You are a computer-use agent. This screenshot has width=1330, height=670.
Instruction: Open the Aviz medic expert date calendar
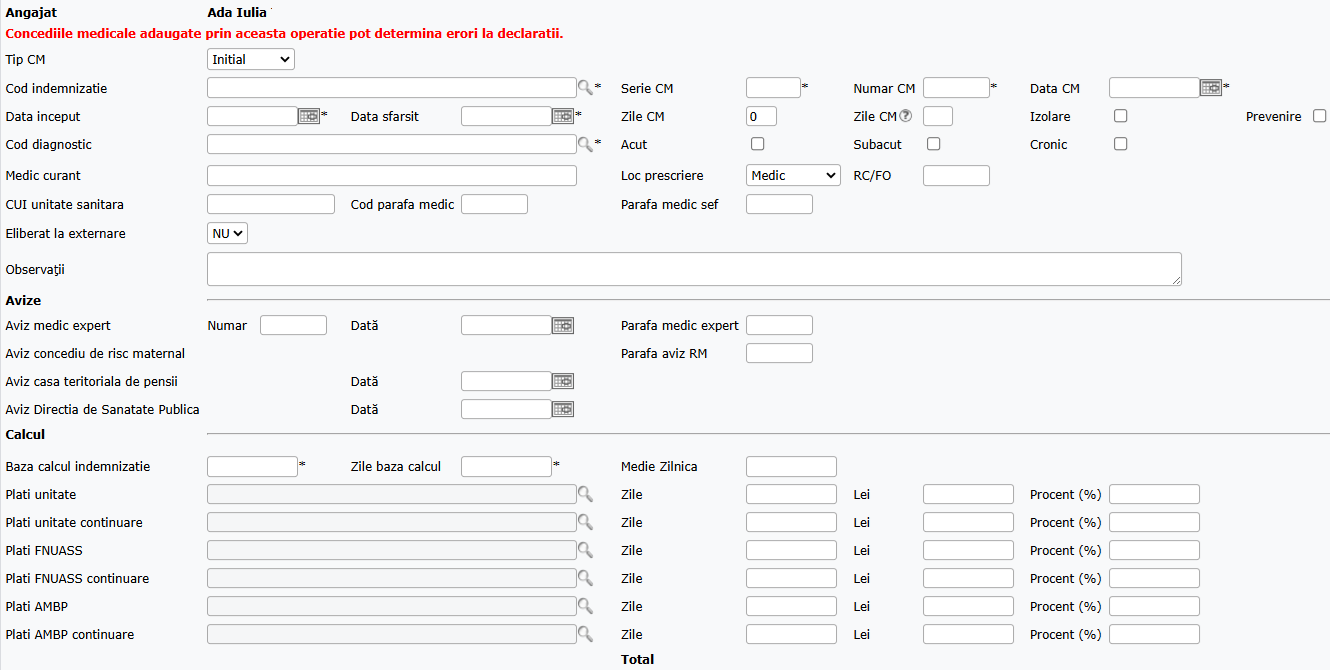[563, 325]
